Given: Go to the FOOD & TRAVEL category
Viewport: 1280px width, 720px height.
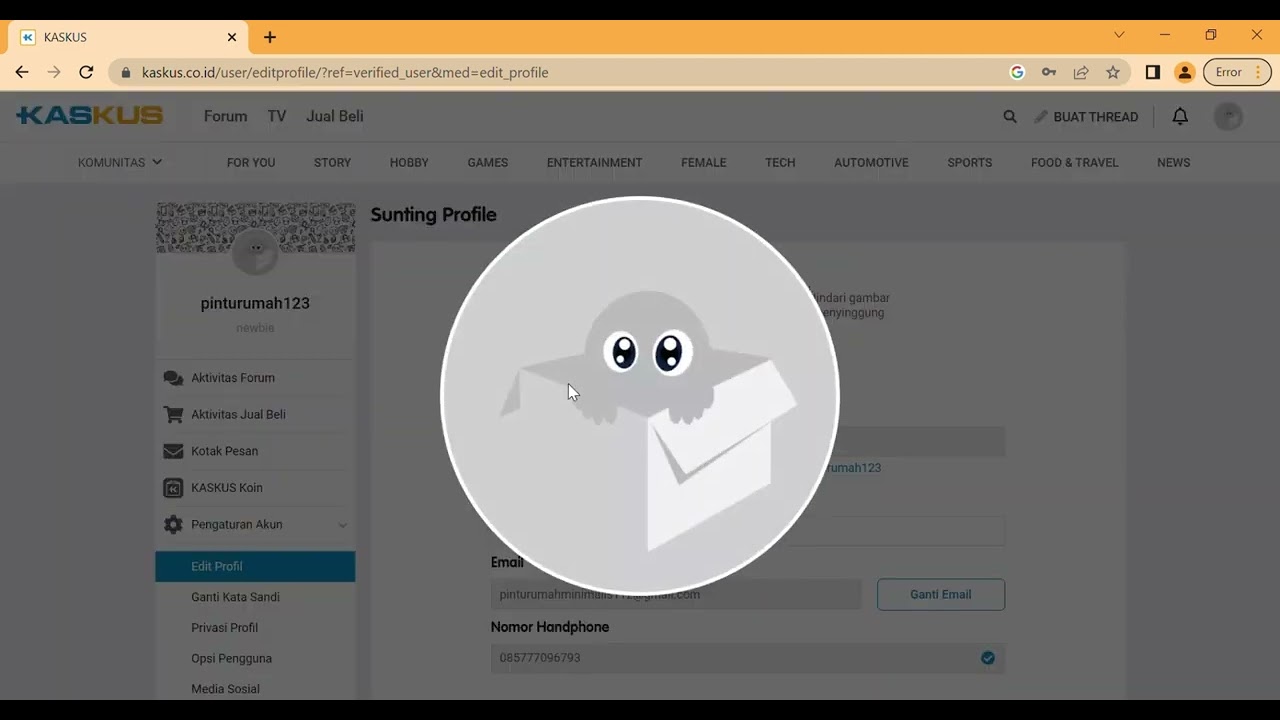Looking at the screenshot, I should (x=1075, y=162).
